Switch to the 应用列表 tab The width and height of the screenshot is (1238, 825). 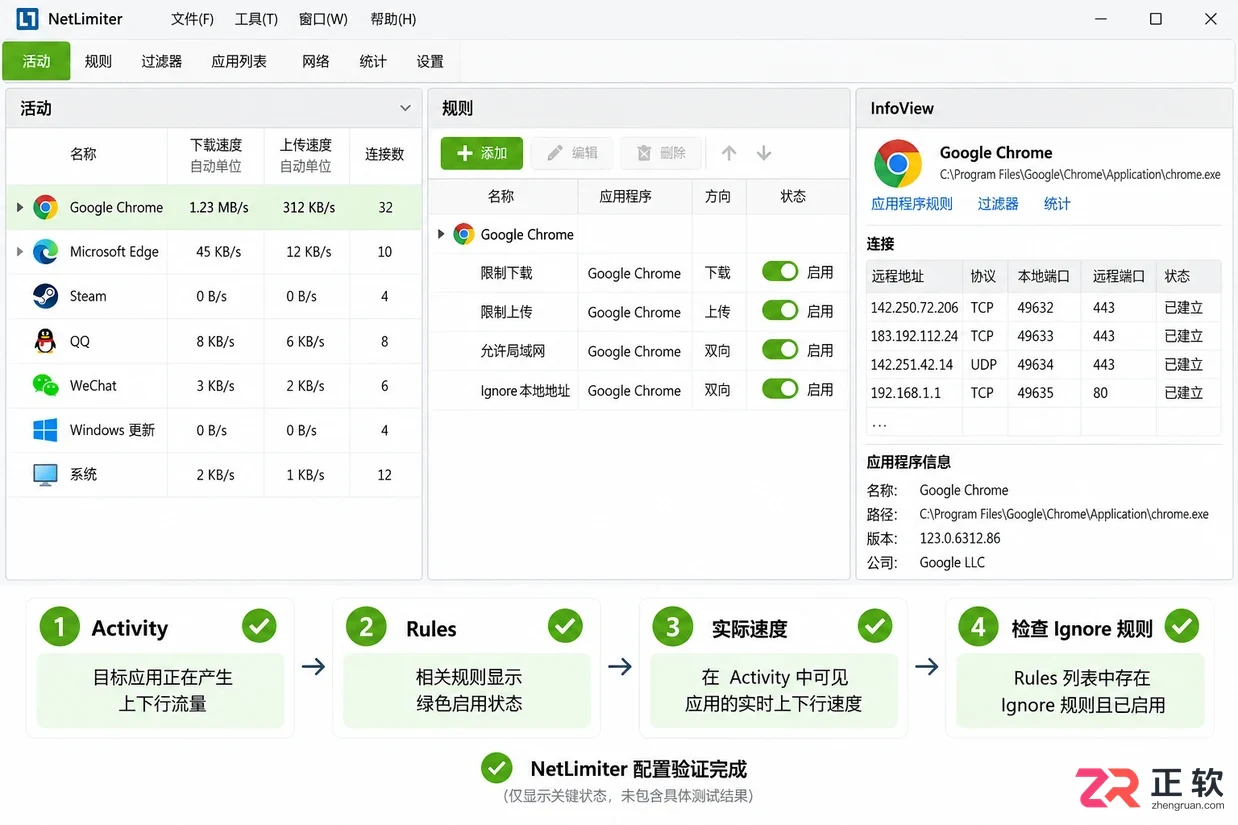pos(239,61)
